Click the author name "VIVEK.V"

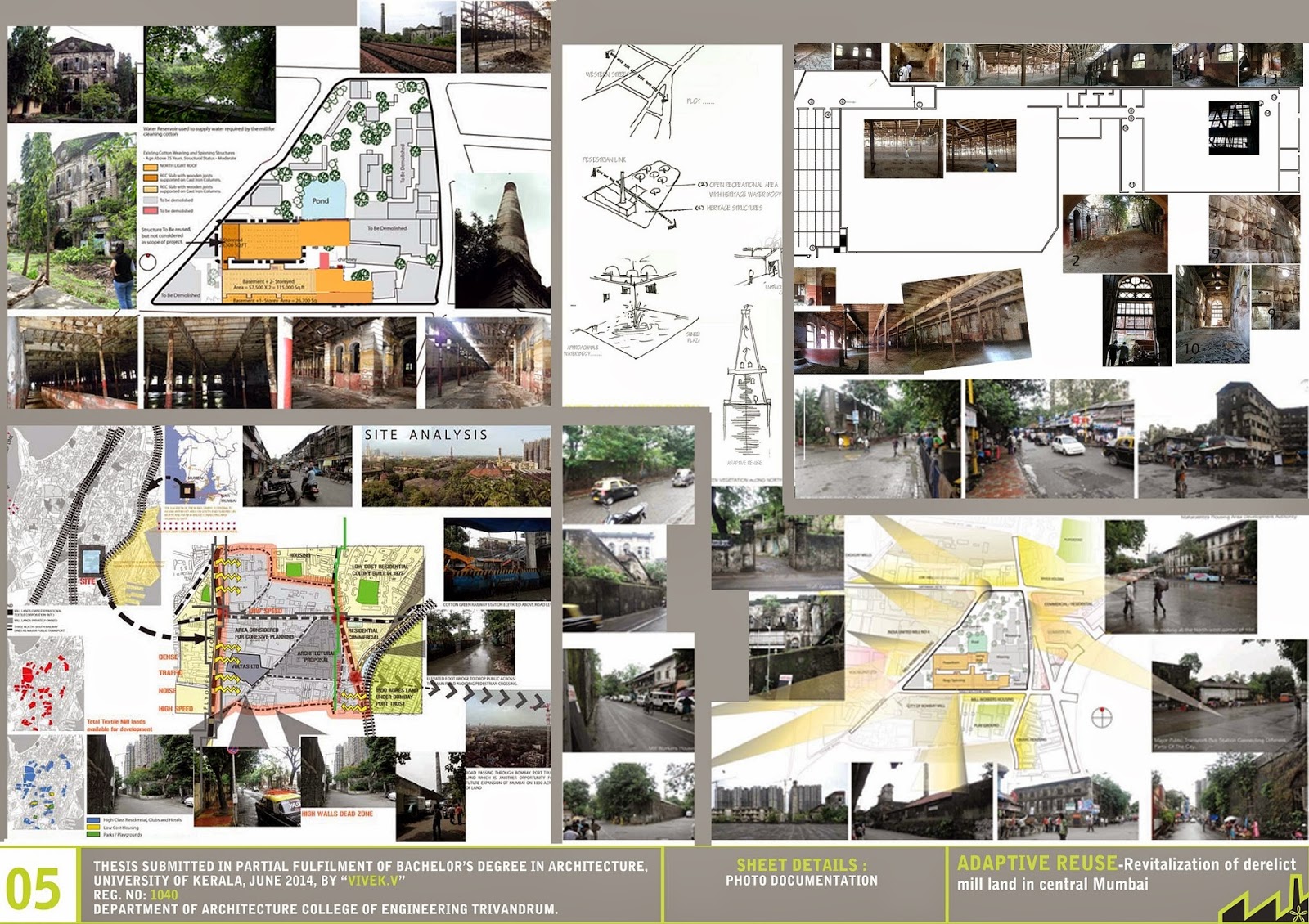374,881
